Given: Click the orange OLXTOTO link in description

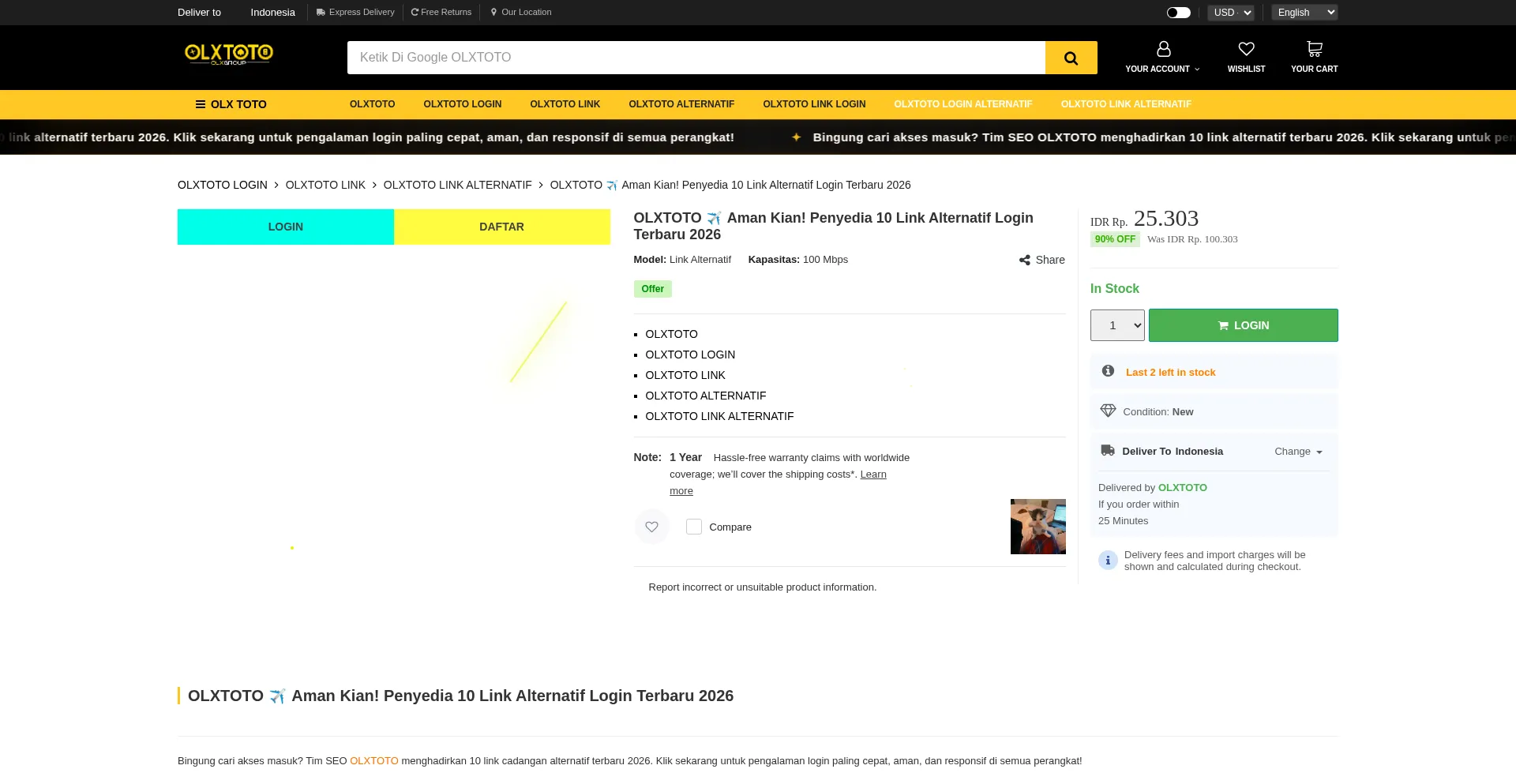Looking at the screenshot, I should 374,761.
